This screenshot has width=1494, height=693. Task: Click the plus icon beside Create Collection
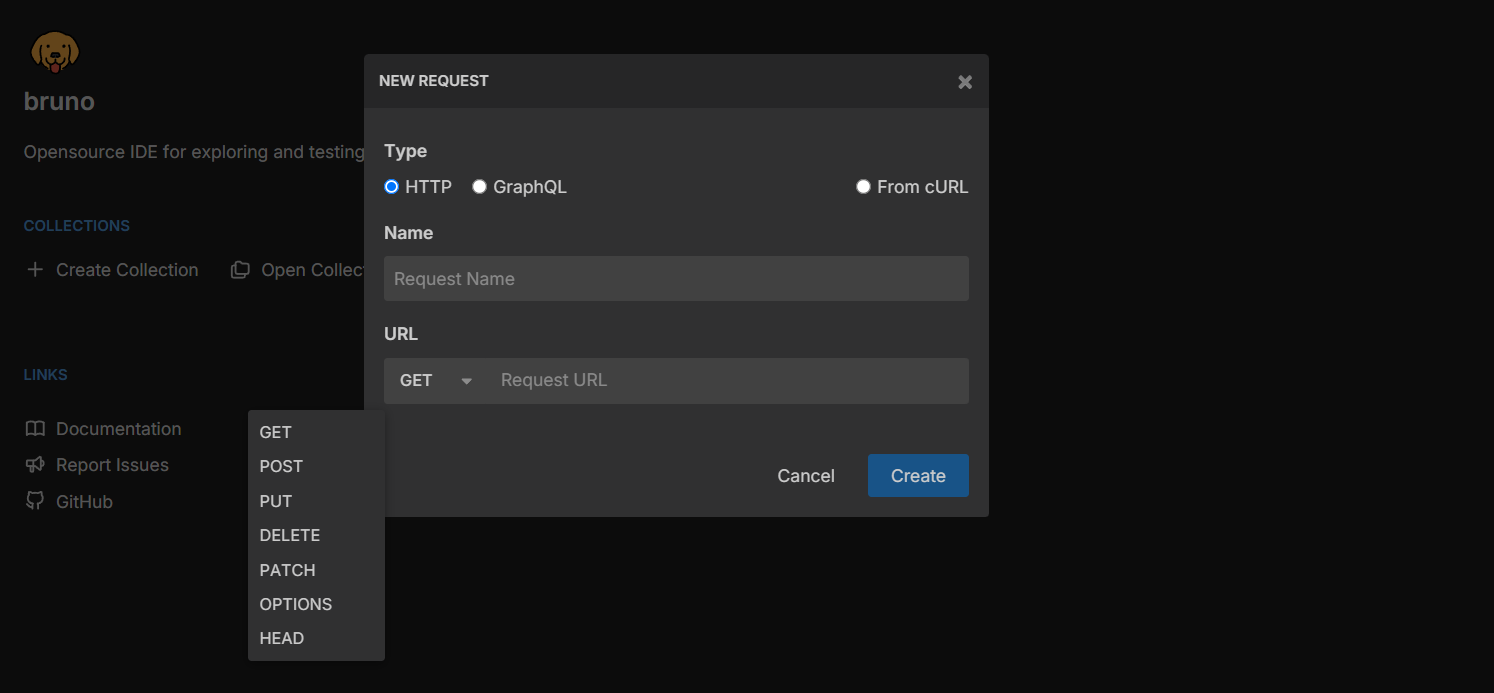coord(34,269)
